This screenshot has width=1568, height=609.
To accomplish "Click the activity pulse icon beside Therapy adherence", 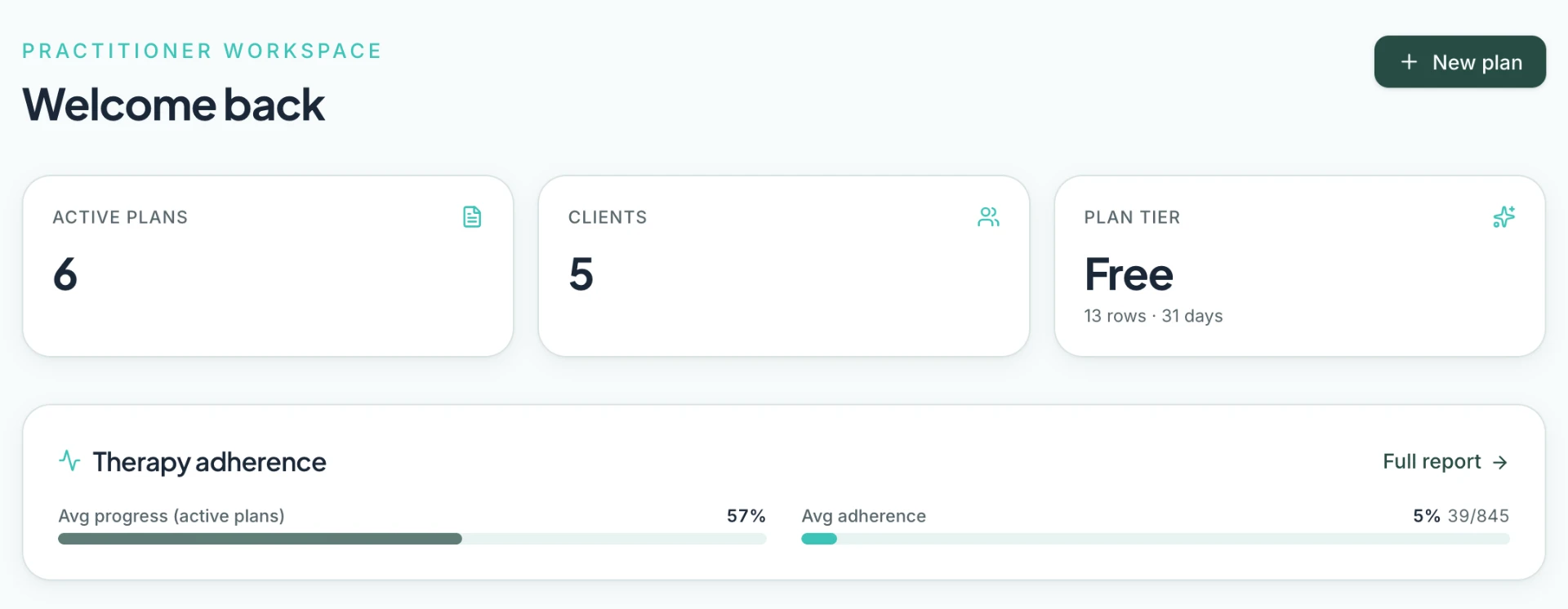I will click(x=69, y=461).
